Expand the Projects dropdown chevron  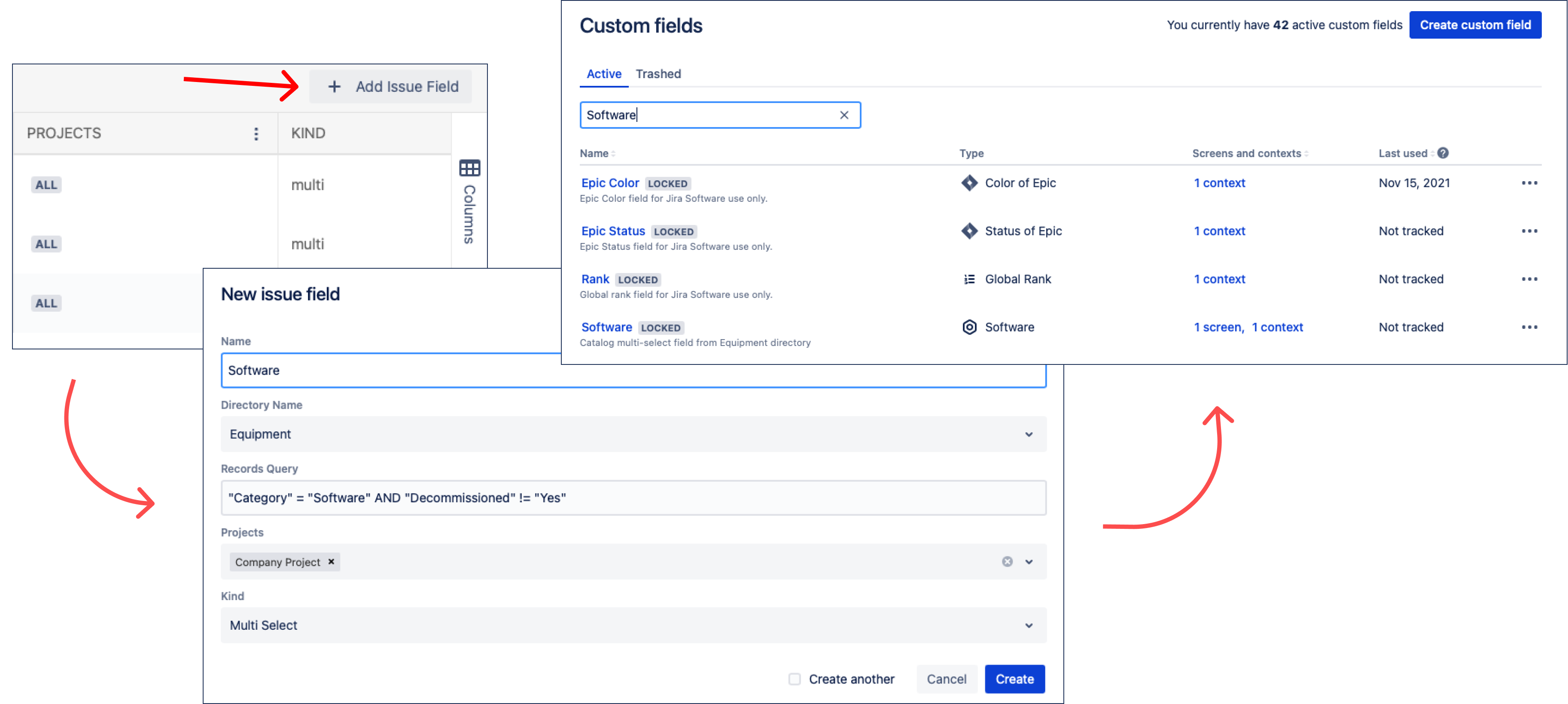click(x=1028, y=561)
